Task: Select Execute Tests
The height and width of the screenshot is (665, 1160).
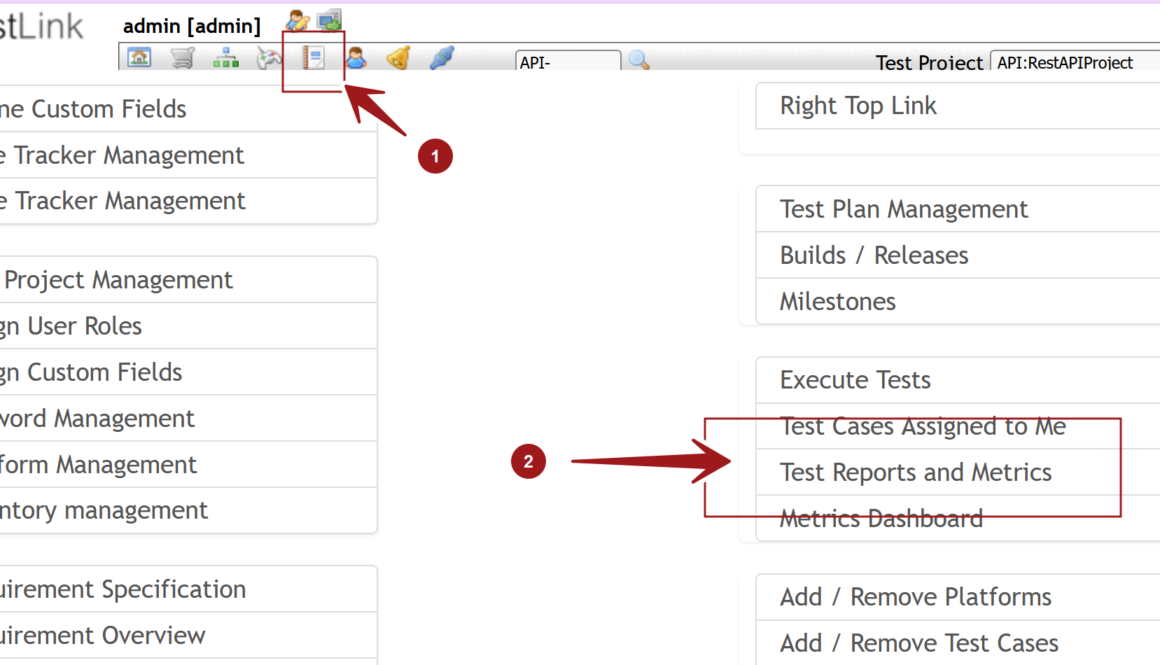Action: point(855,380)
